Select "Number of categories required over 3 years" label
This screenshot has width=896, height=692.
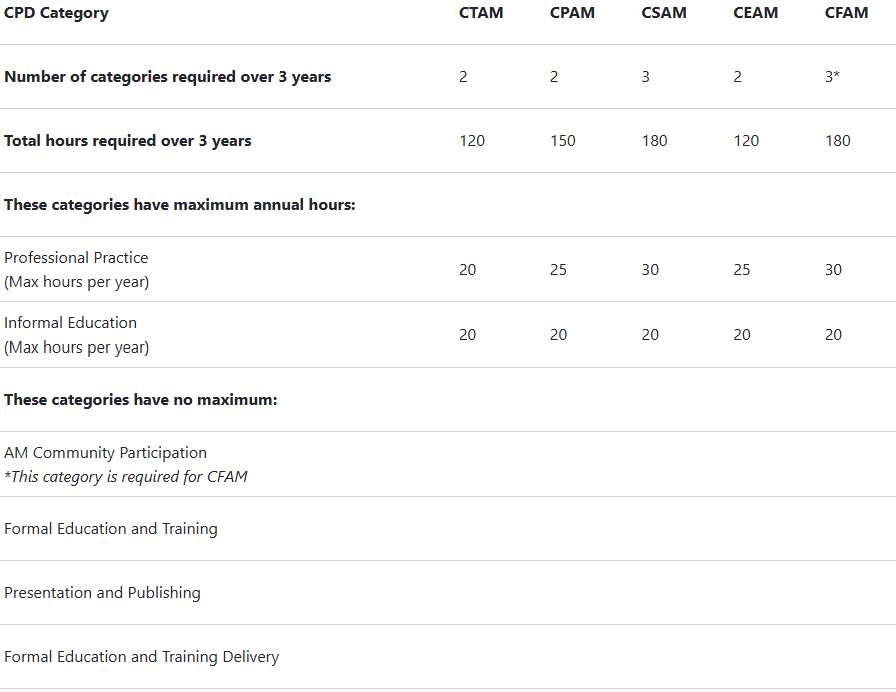coord(167,77)
